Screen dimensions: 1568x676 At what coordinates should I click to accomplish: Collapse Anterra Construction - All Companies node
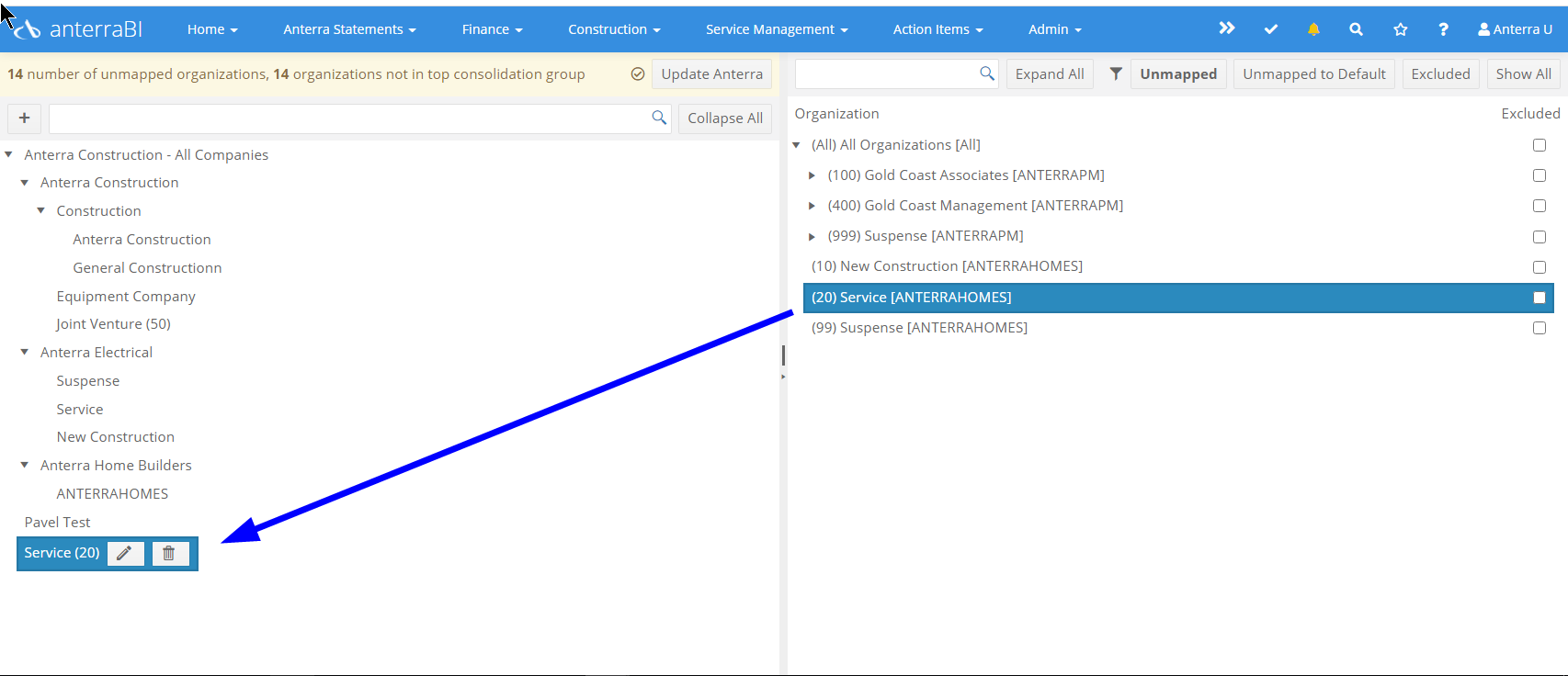(9, 154)
